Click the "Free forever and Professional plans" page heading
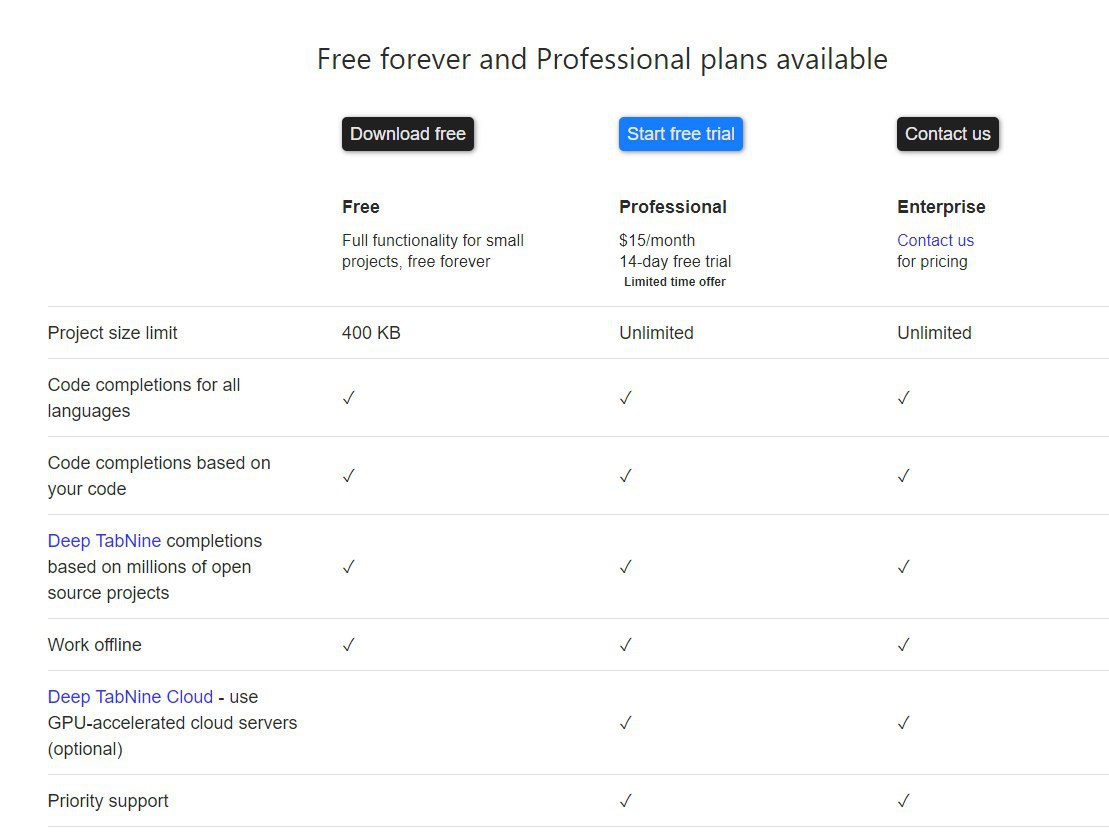The width and height of the screenshot is (1109, 833). (602, 59)
